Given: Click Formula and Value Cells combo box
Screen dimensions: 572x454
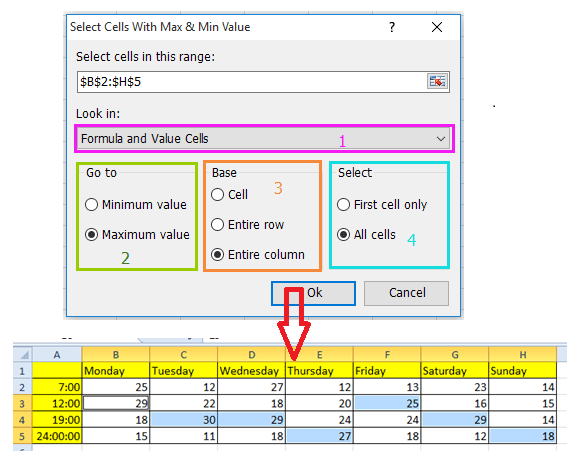Looking at the screenshot, I should click(x=264, y=139).
